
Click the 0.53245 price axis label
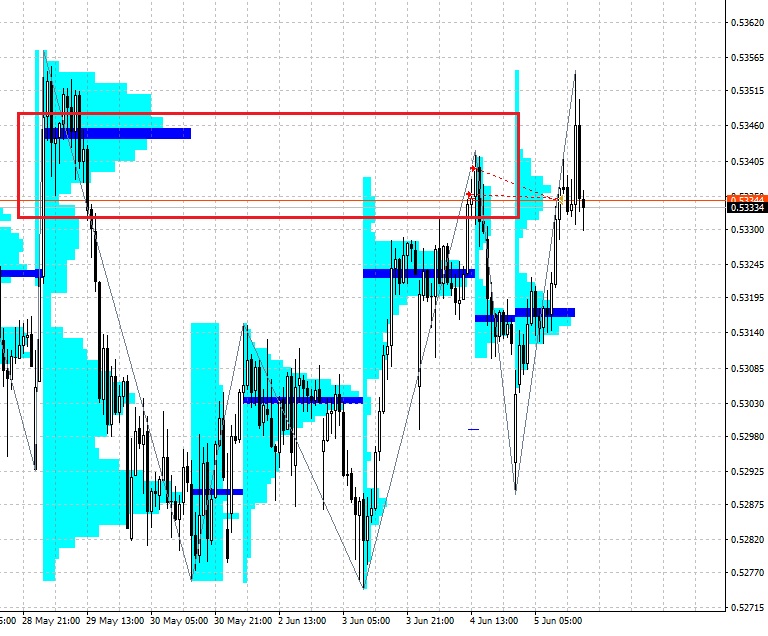click(747, 265)
